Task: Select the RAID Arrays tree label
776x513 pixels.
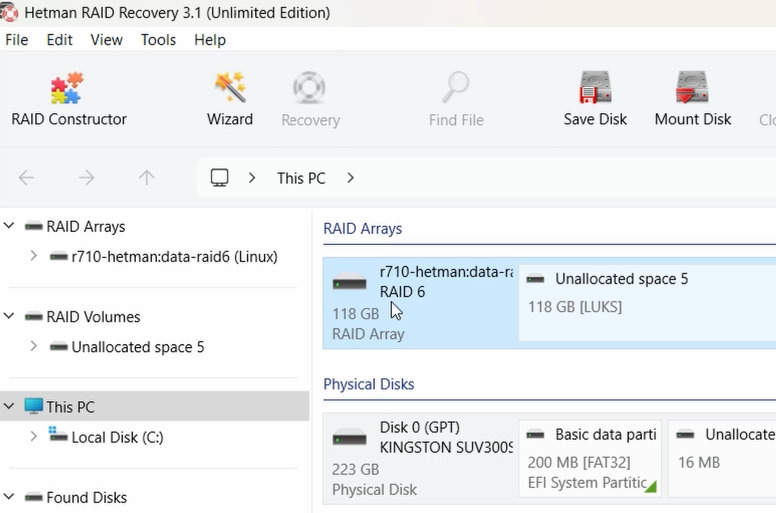Action: pos(86,227)
